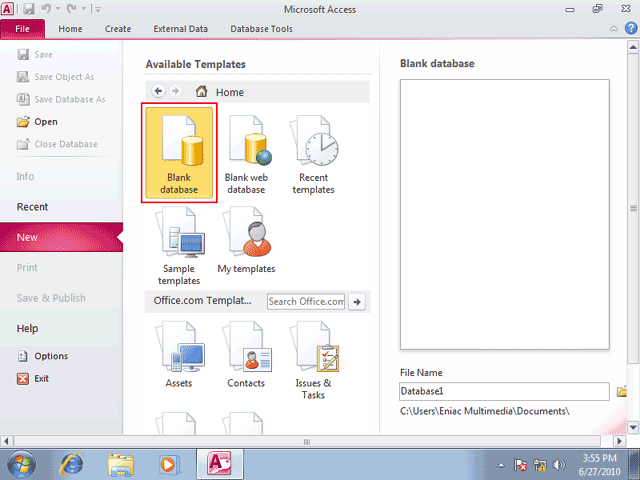Go back in template navigation

pyautogui.click(x=159, y=91)
